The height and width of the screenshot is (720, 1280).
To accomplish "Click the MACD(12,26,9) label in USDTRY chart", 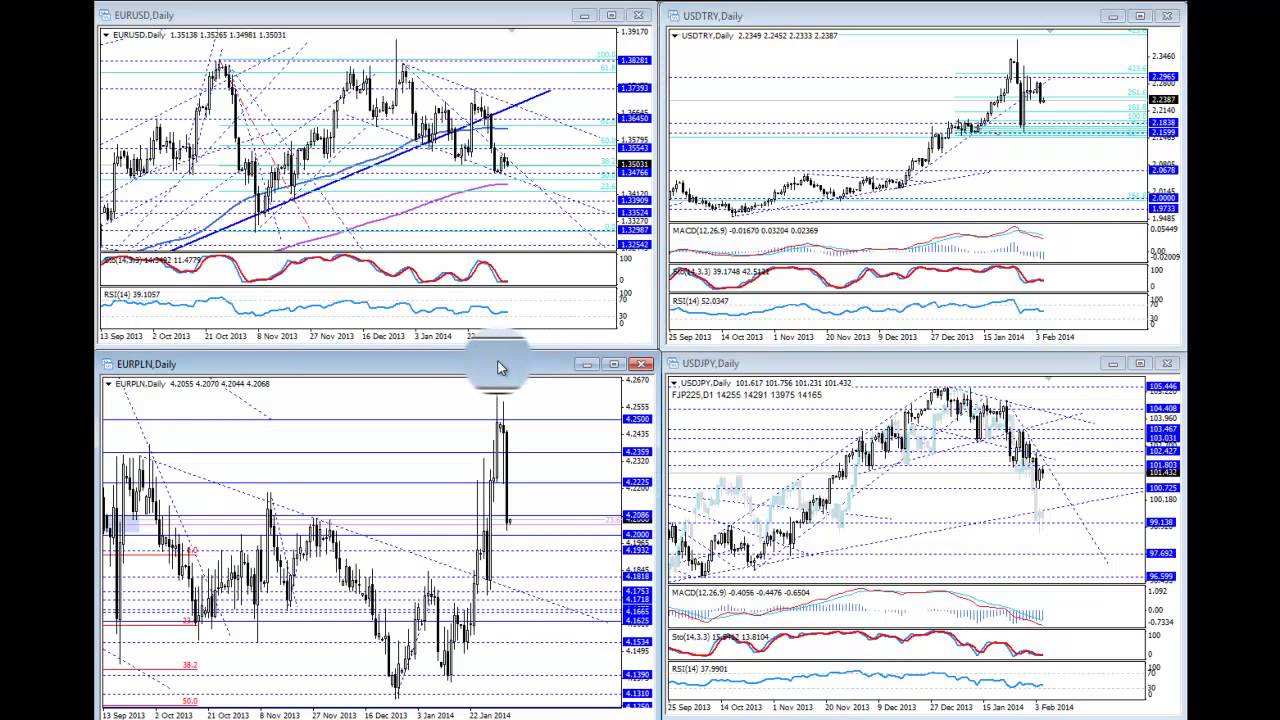I will (745, 231).
